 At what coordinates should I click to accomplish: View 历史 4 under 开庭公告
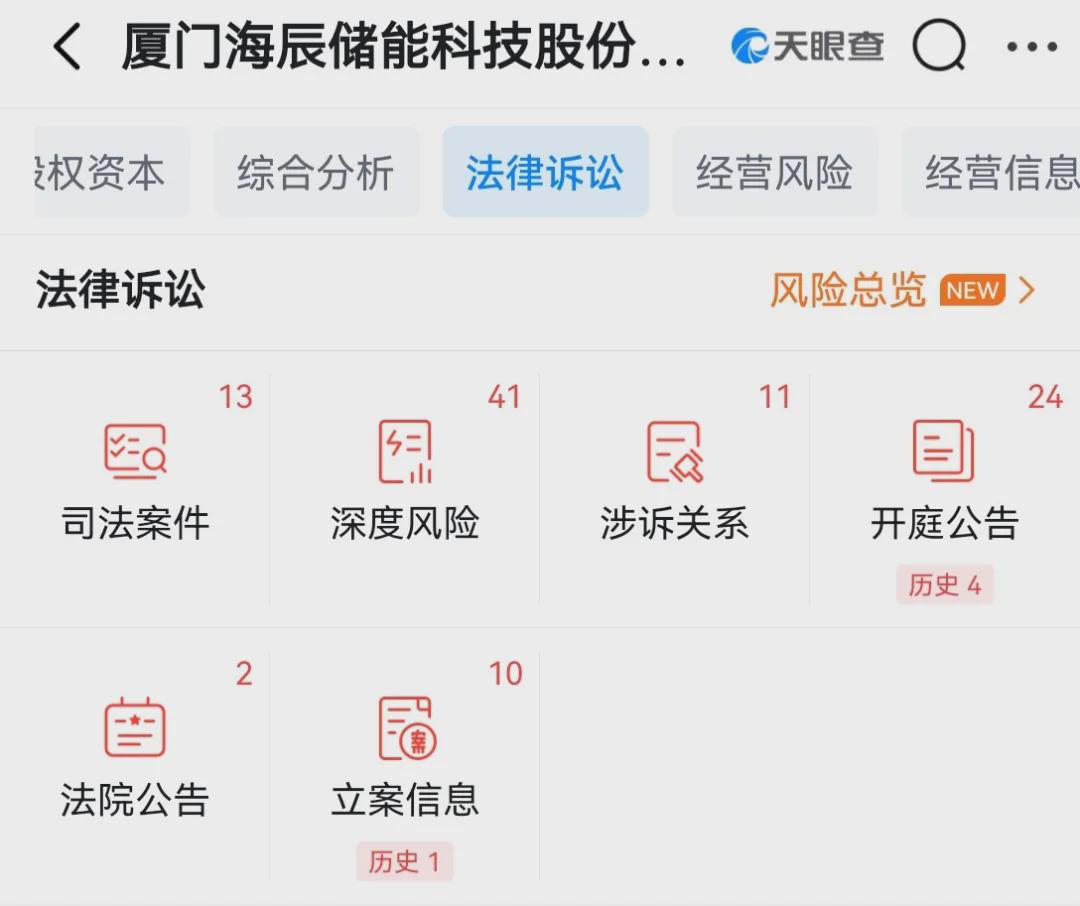tap(944, 585)
